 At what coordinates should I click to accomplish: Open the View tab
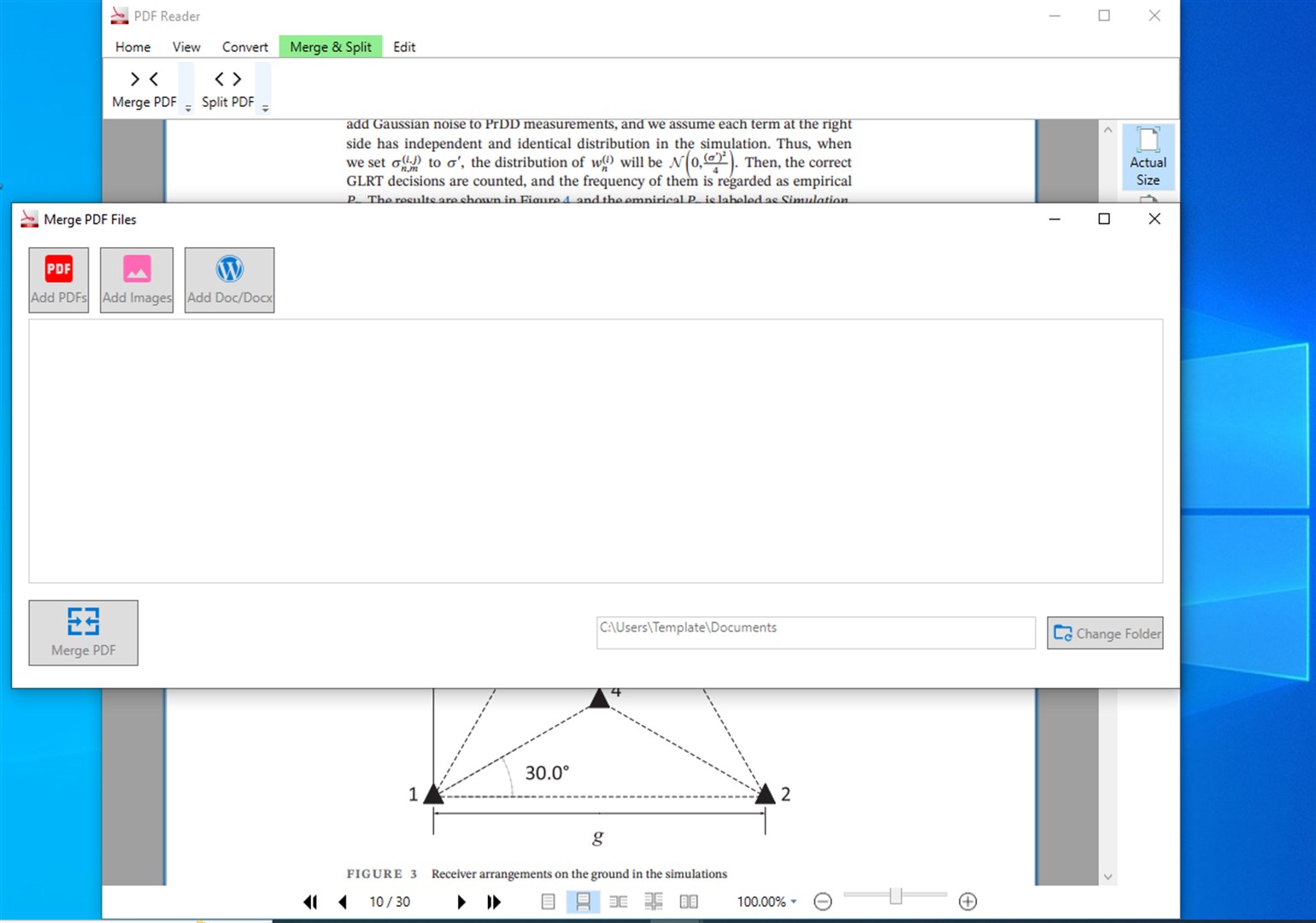click(x=186, y=47)
